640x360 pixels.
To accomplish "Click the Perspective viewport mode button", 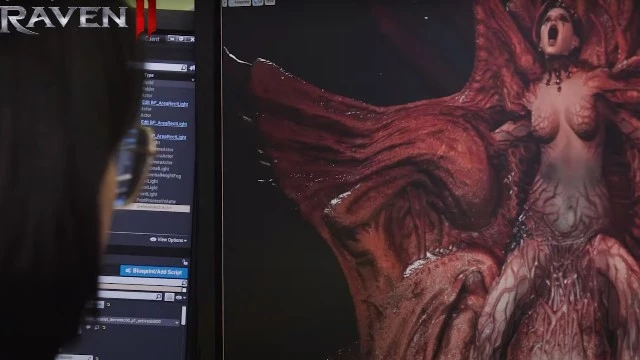I will tap(240, 2).
